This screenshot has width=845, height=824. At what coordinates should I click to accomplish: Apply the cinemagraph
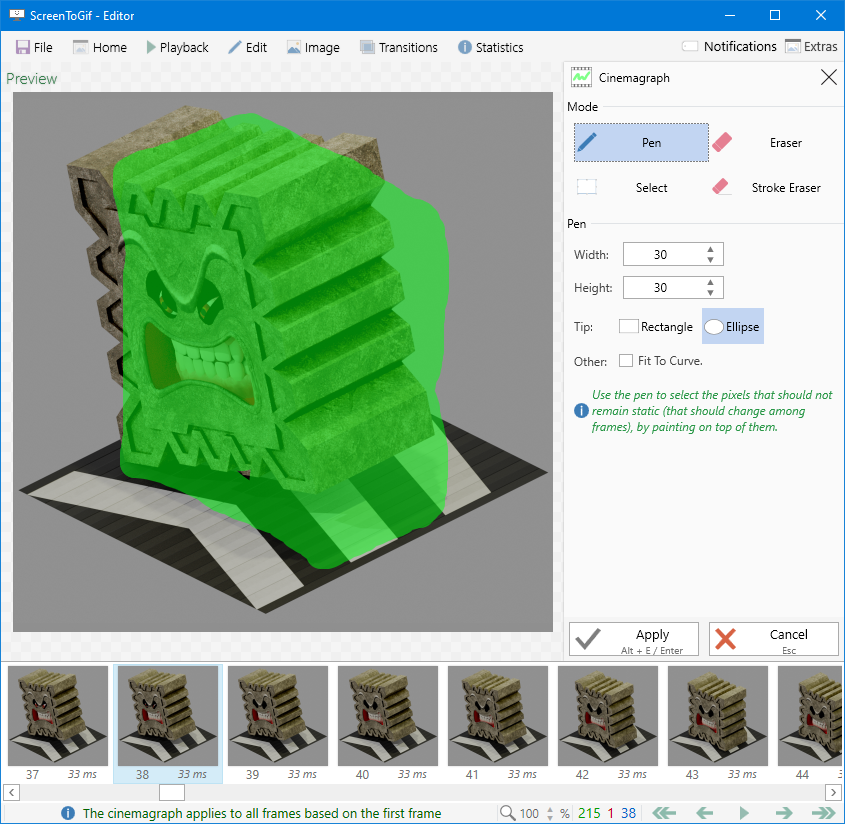(634, 639)
